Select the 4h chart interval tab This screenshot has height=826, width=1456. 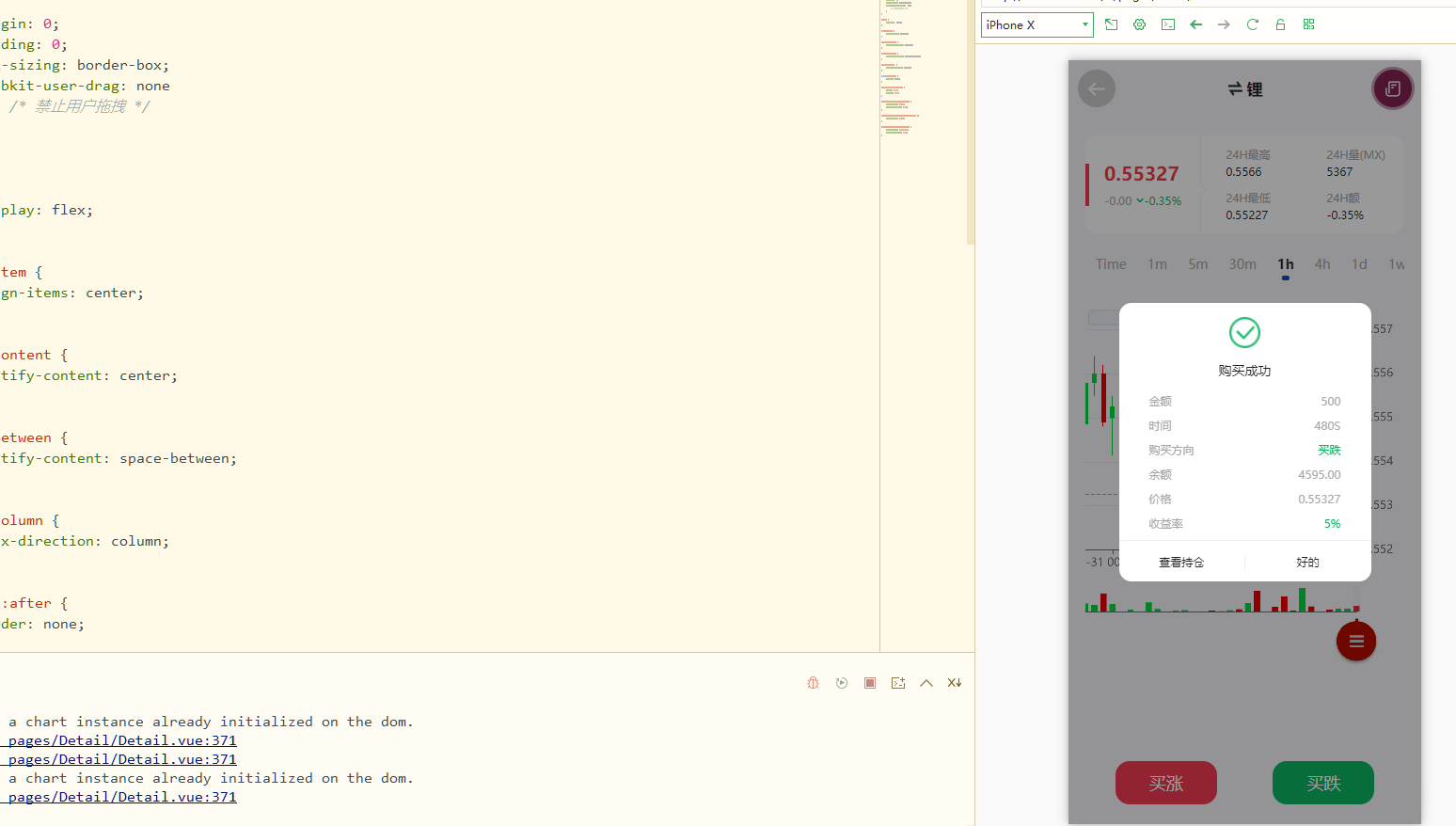coord(1321,264)
